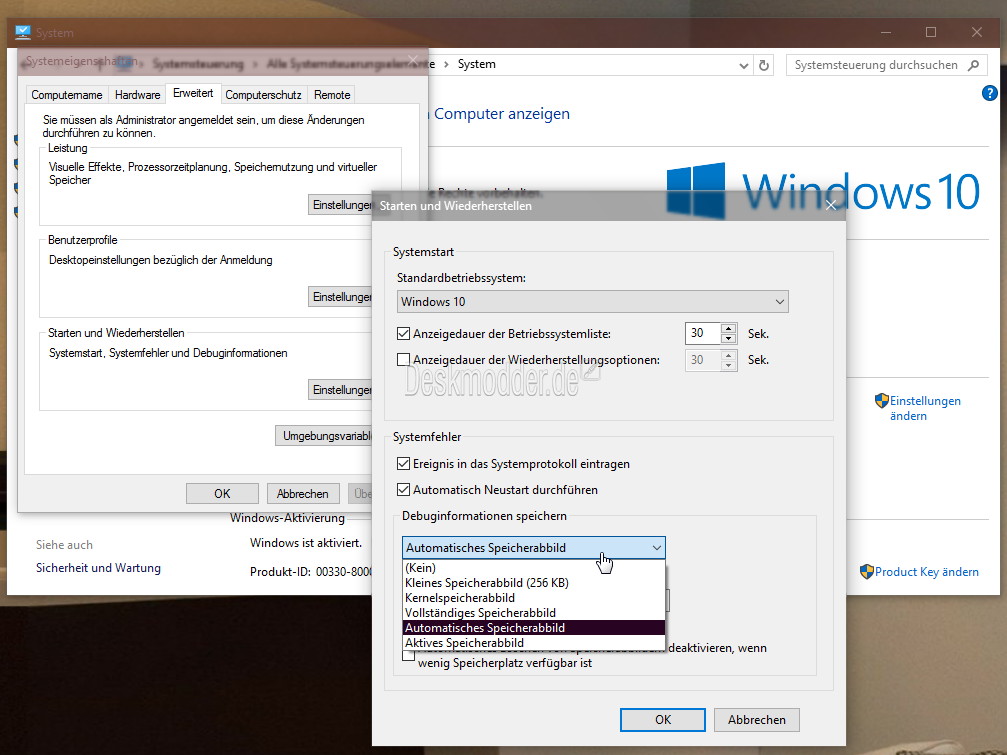Confirm Starten und Wiederherstellen with OK
Viewport: 1007px width, 755px height.
663,720
